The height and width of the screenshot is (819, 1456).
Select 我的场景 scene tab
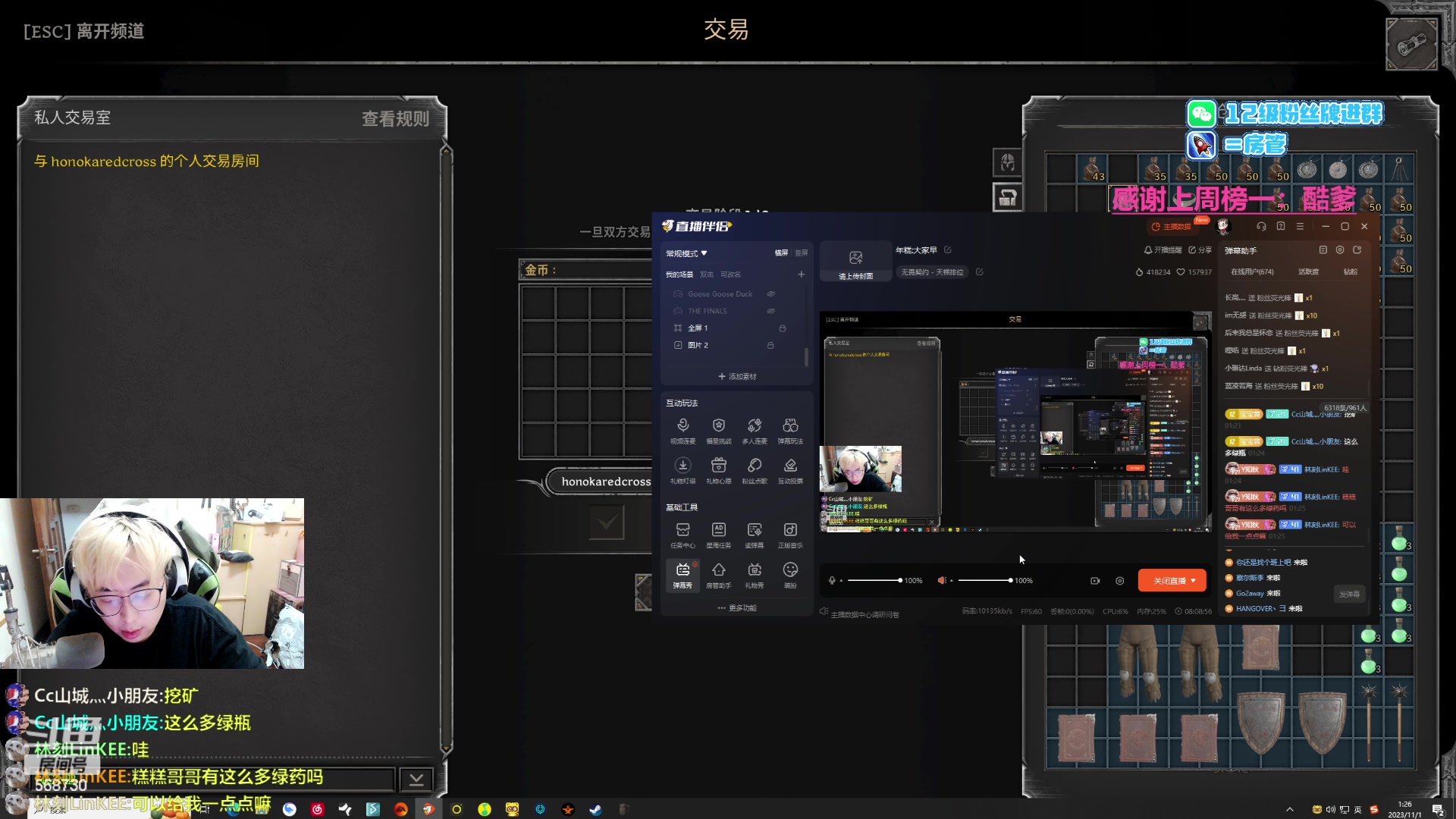pos(679,275)
